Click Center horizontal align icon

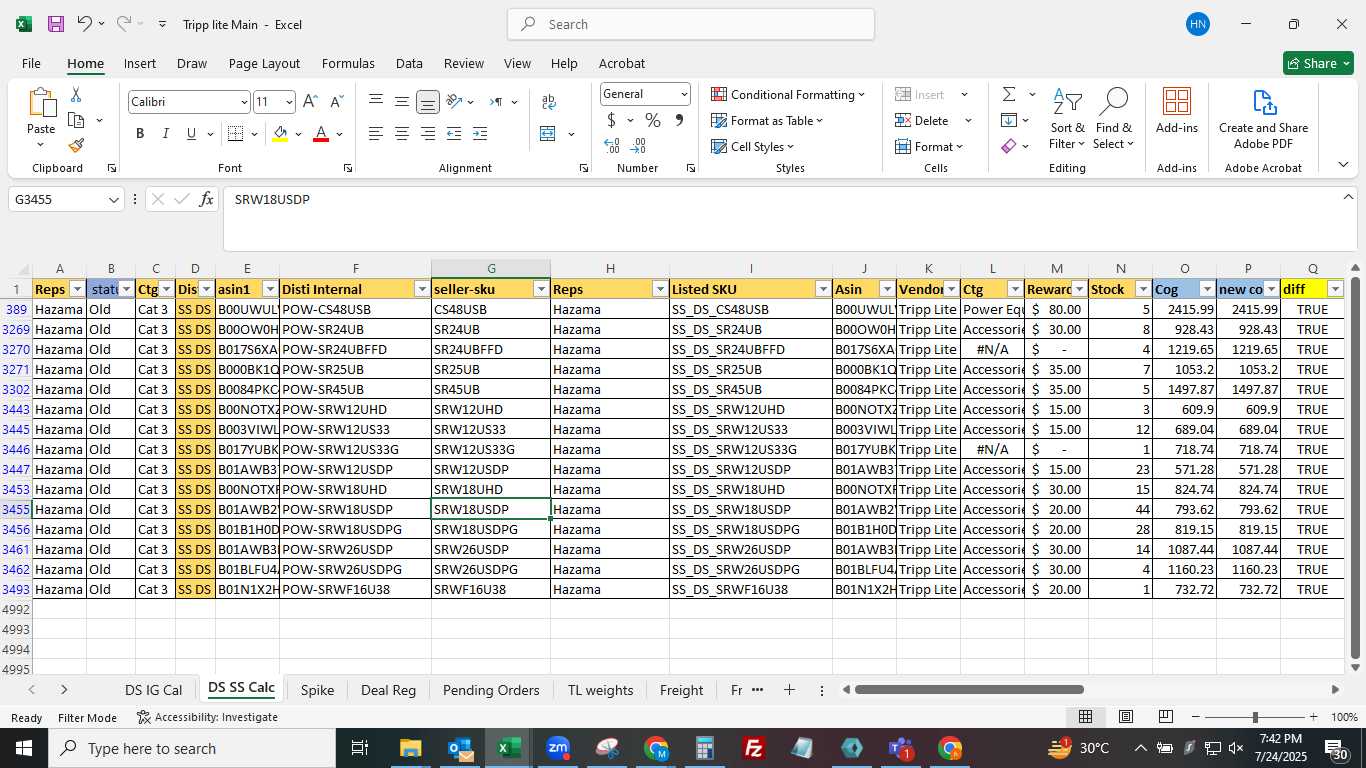[x=402, y=134]
